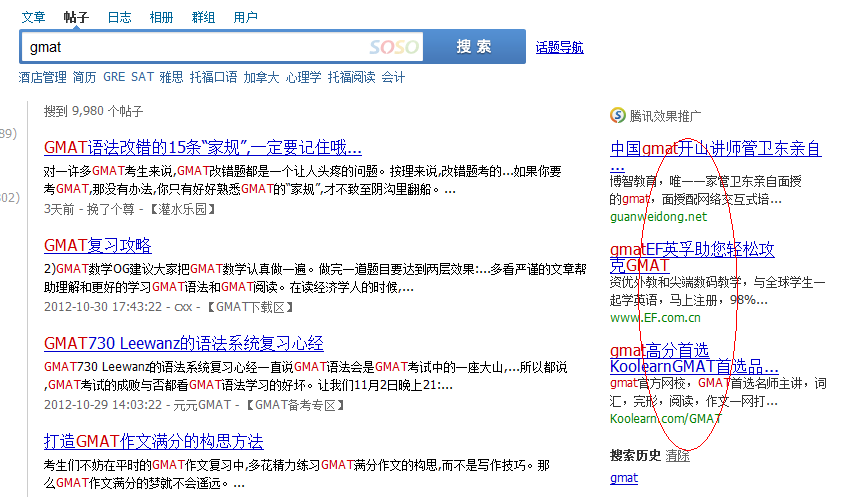Select the 帖子 tab

pos(76,17)
